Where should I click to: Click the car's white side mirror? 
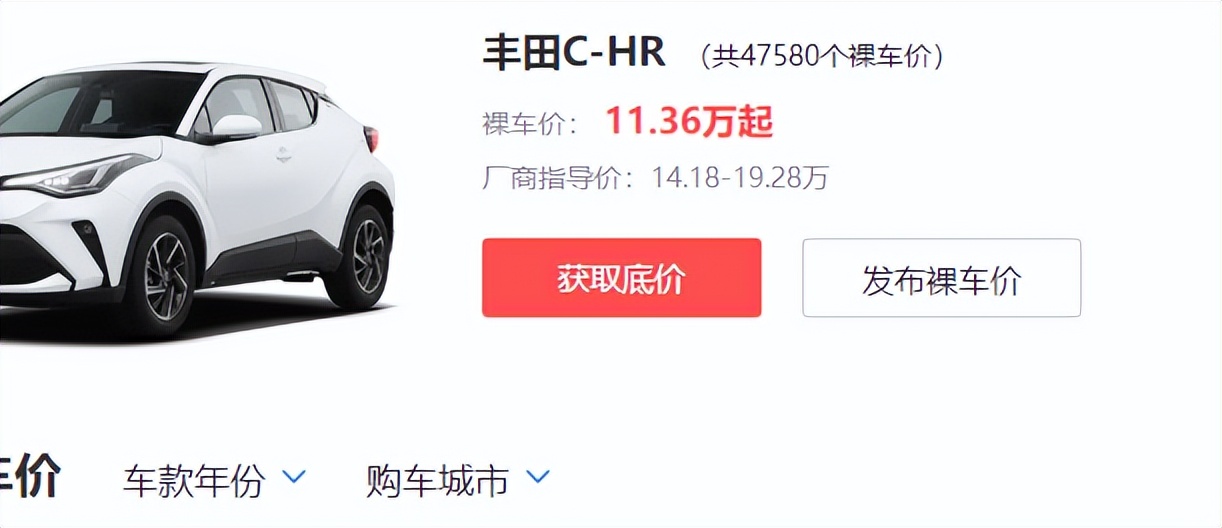pyautogui.click(x=234, y=128)
